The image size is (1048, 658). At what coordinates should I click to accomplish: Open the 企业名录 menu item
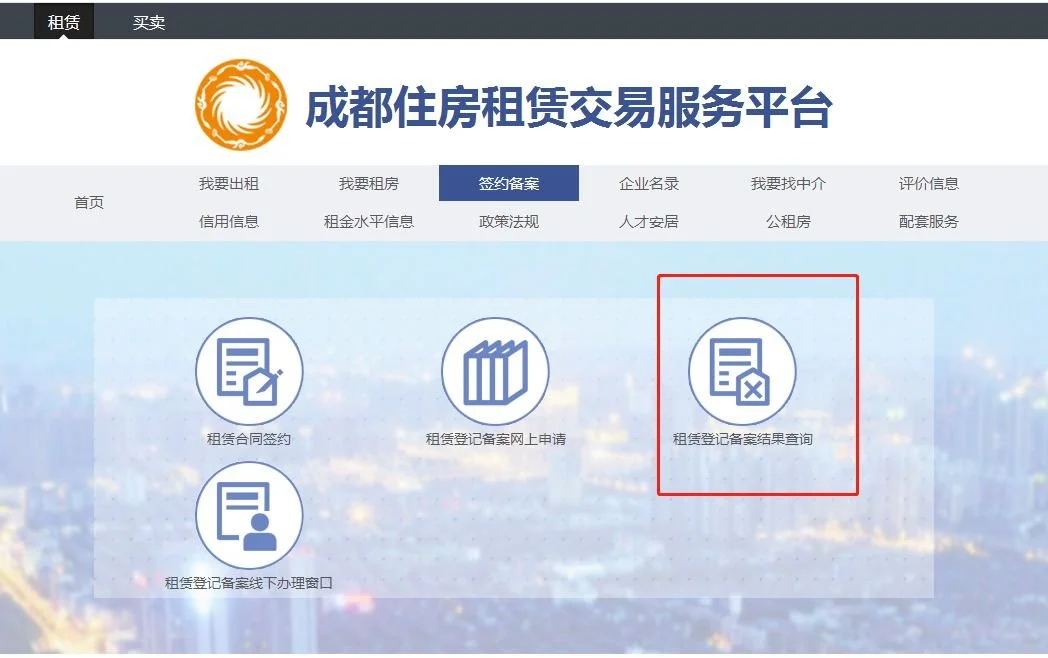pyautogui.click(x=648, y=183)
